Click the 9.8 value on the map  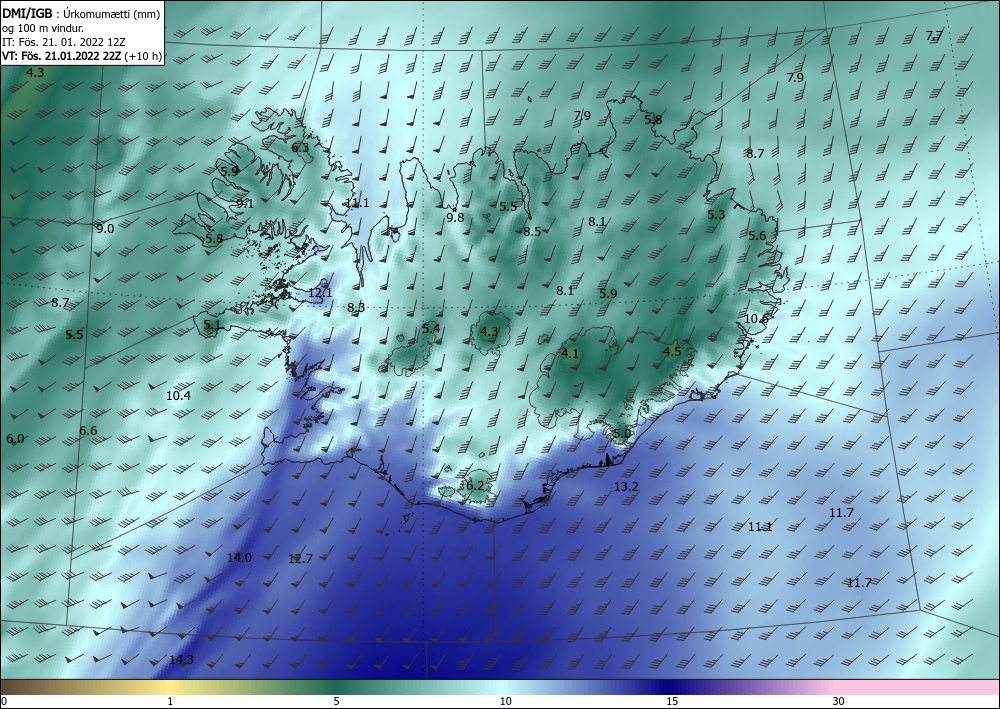pos(455,217)
